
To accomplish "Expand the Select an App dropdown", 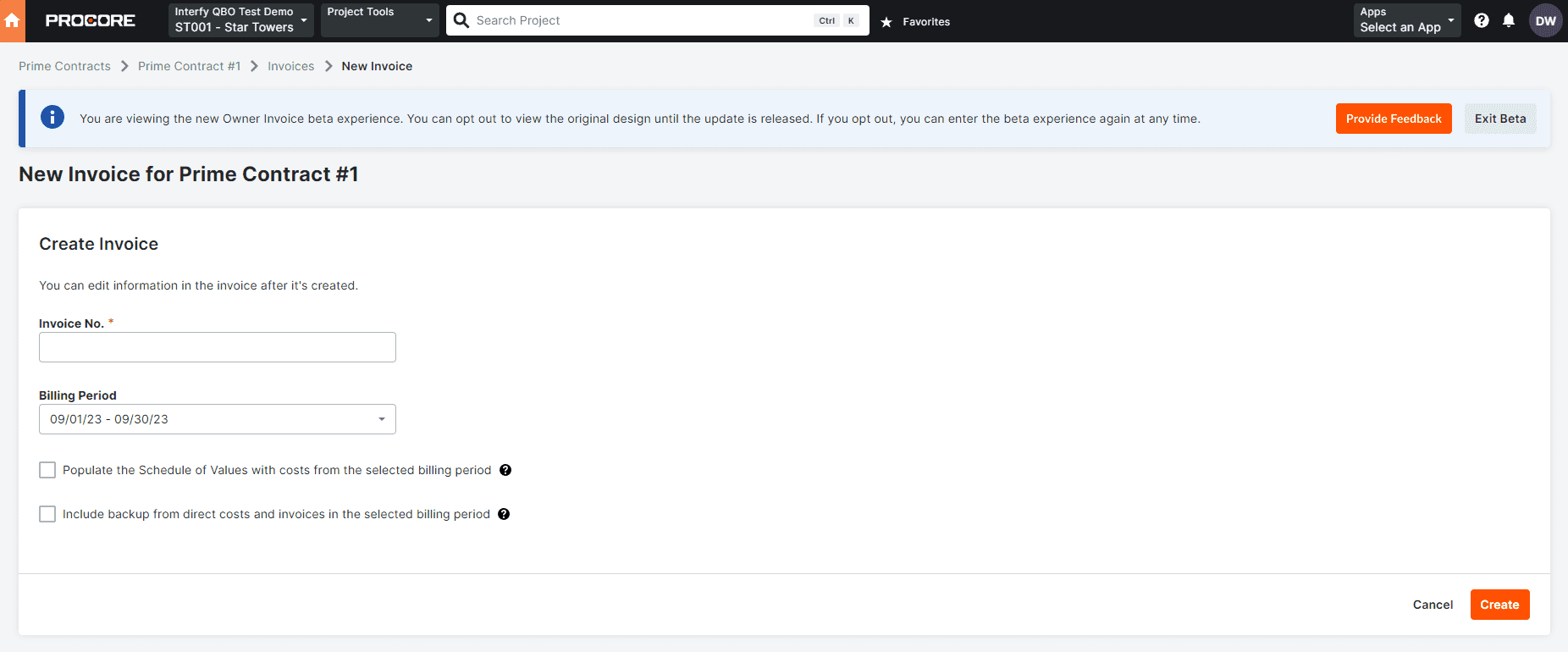I will click(1406, 20).
